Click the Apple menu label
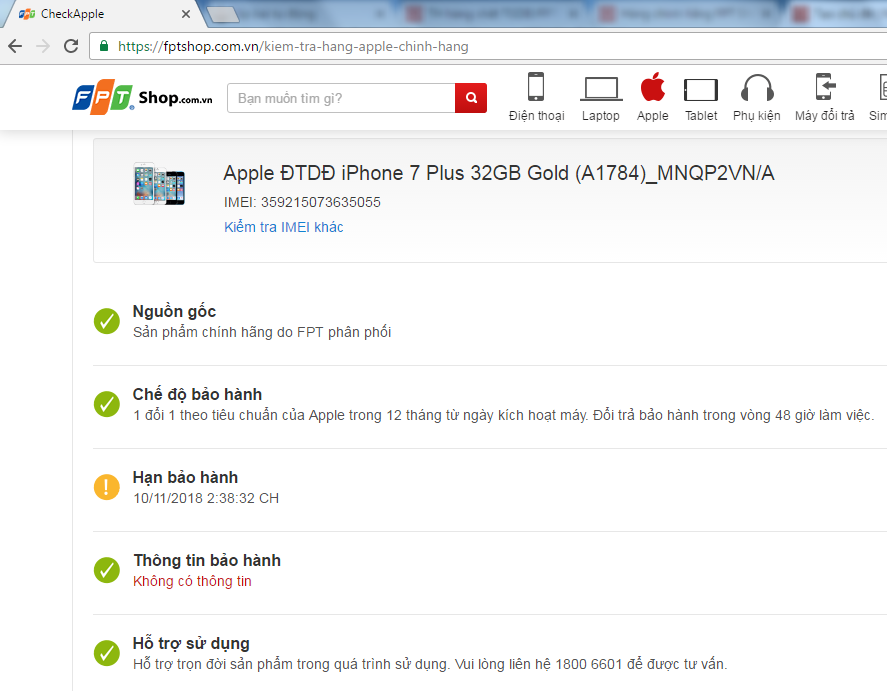Viewport: 887px width, 691px height. [x=653, y=116]
